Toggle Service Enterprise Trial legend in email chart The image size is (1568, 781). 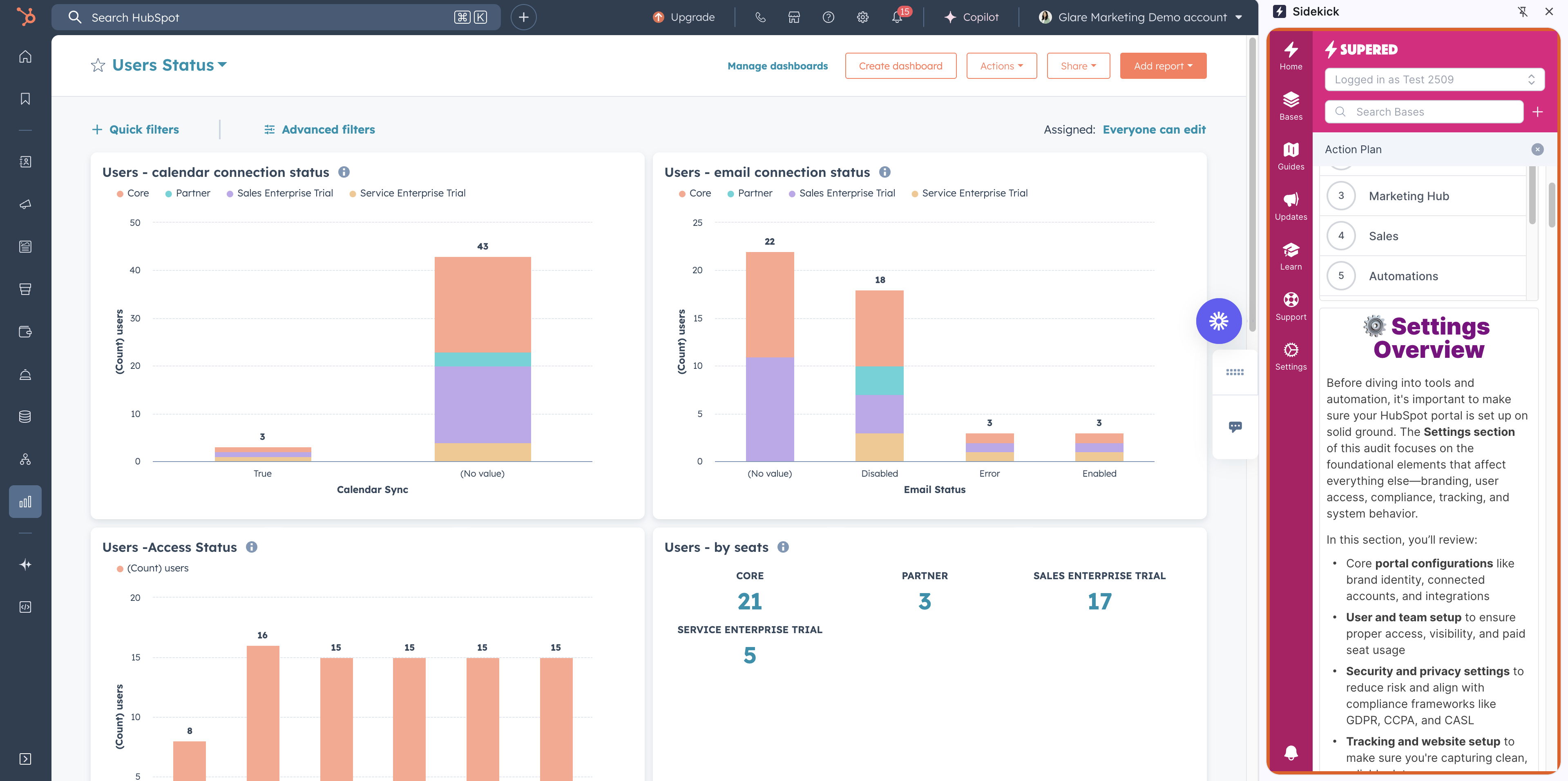tap(969, 193)
